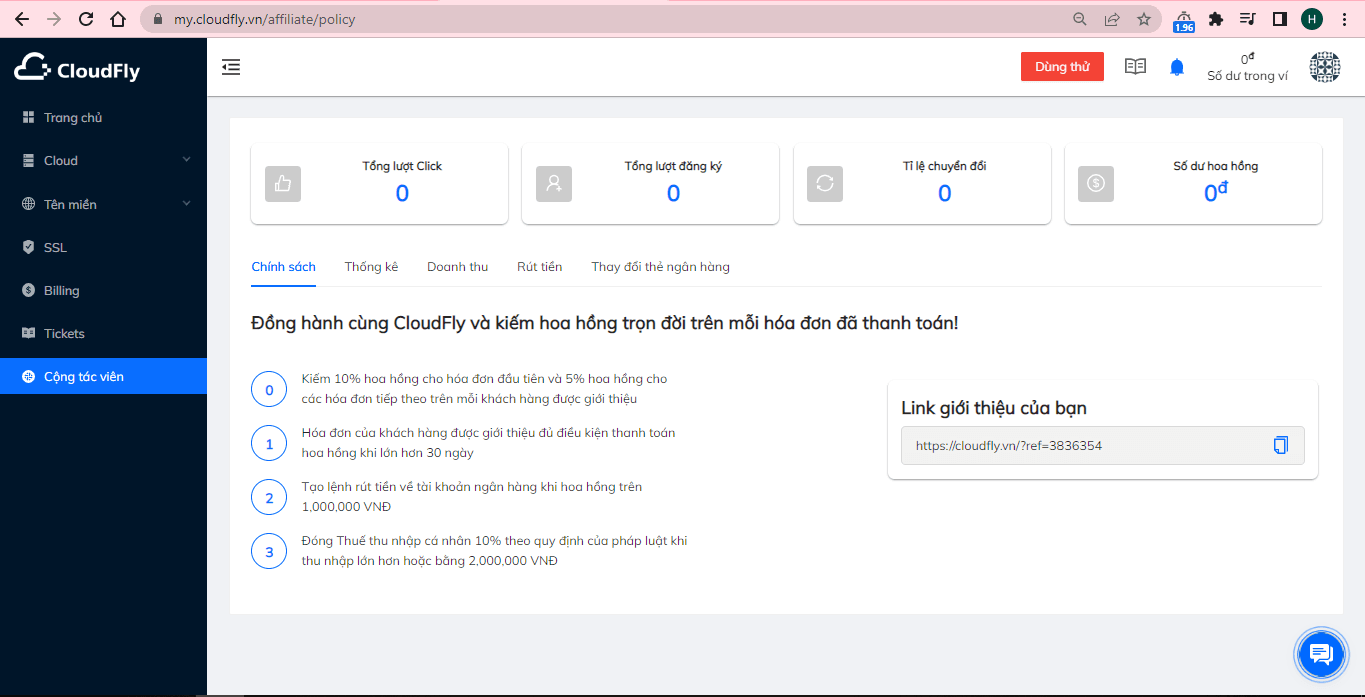Image resolution: width=1365 pixels, height=697 pixels.
Task: Click the step 3 circle
Action: (x=269, y=551)
